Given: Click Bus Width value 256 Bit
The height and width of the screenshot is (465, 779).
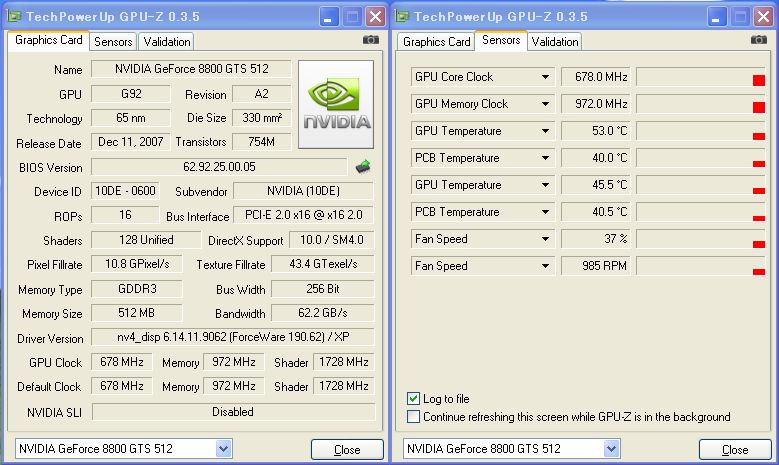Looking at the screenshot, I should coord(323,289).
